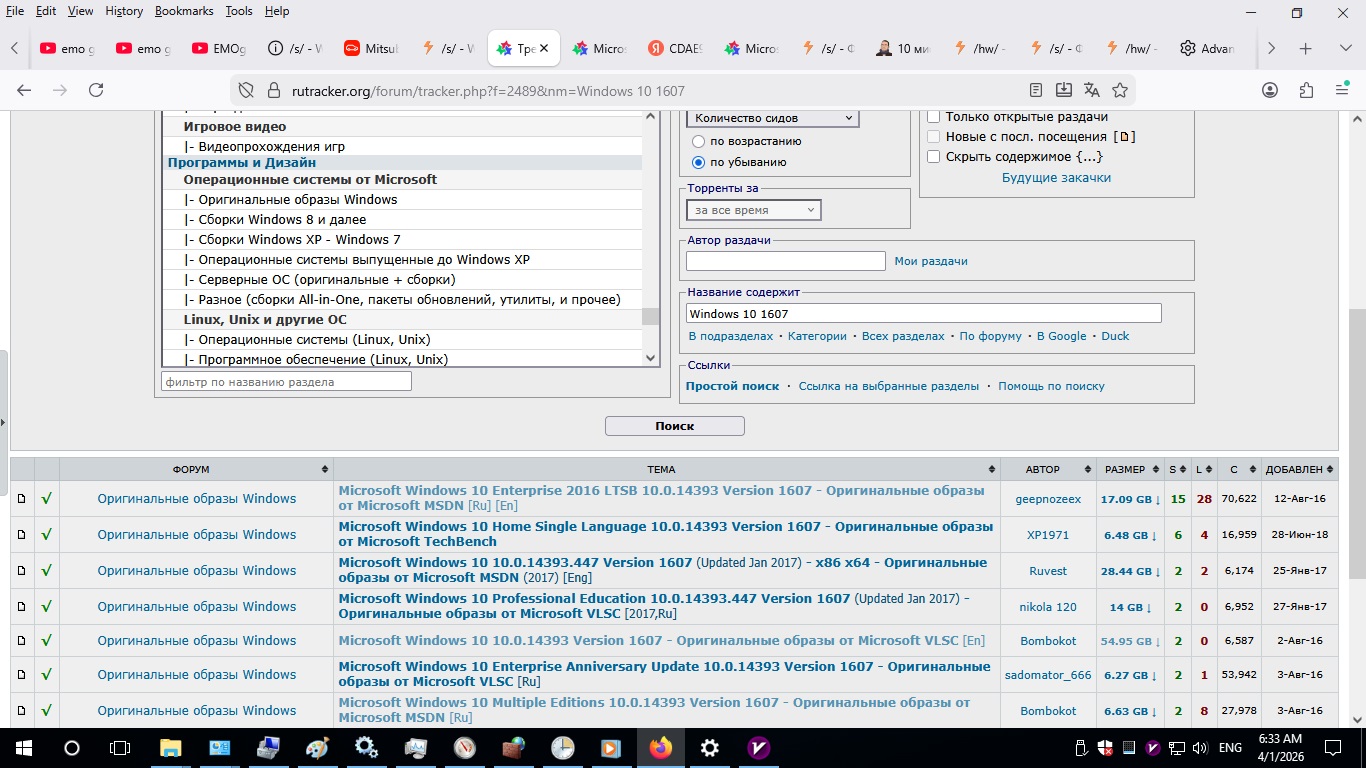Click the post icon in the geepnozeex row
1366x768 pixels.
pyautogui.click(x=22, y=499)
